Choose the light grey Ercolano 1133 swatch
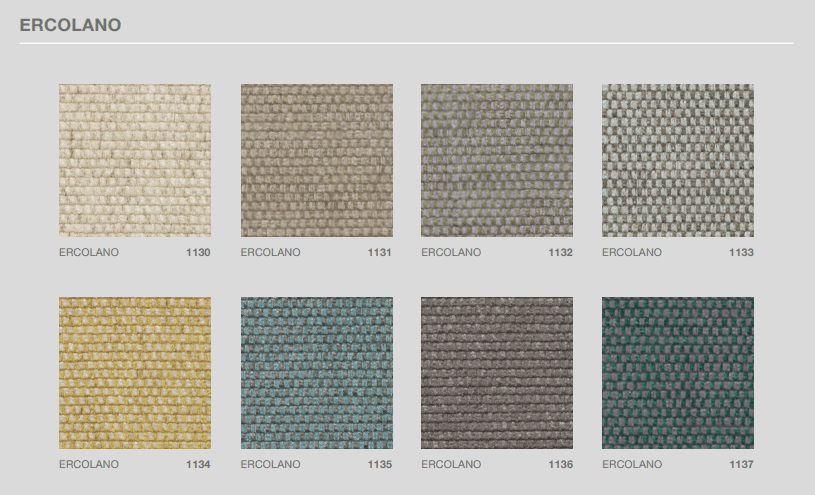This screenshot has width=815, height=495. click(x=678, y=161)
